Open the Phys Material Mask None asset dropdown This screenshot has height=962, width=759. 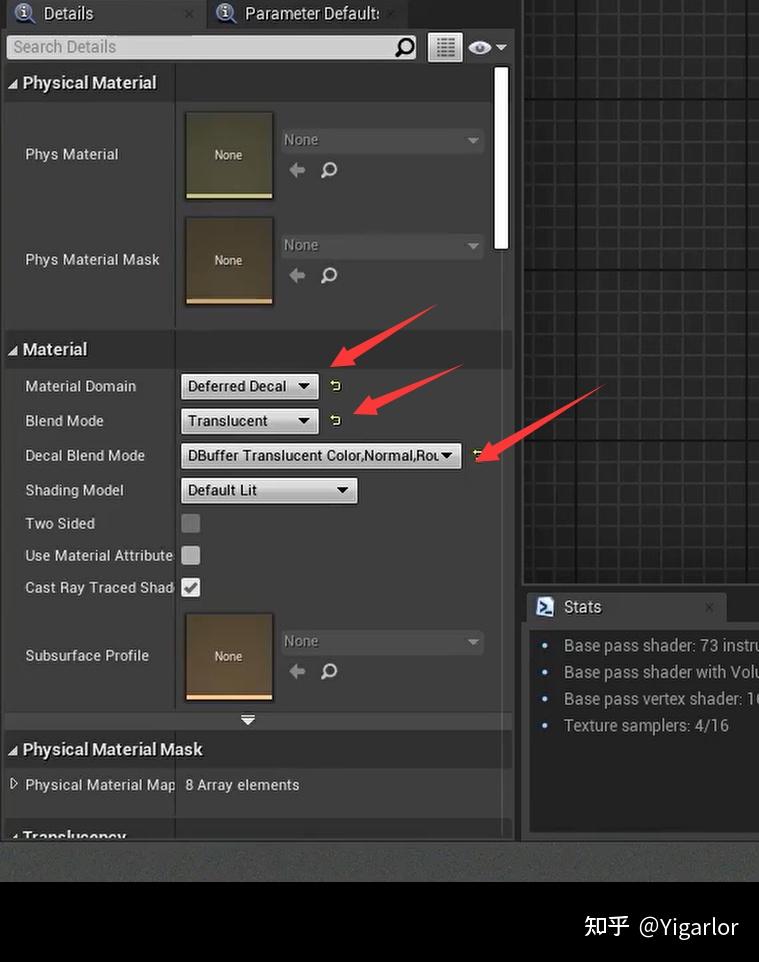click(x=382, y=245)
